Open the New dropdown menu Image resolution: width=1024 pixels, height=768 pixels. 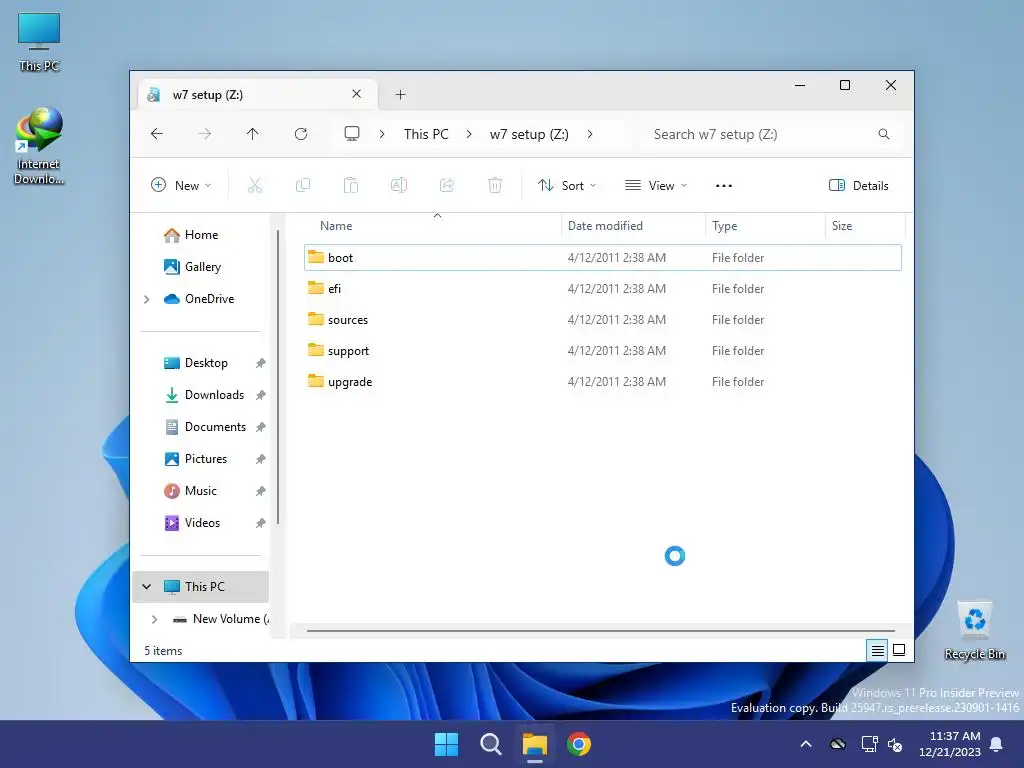tap(181, 185)
